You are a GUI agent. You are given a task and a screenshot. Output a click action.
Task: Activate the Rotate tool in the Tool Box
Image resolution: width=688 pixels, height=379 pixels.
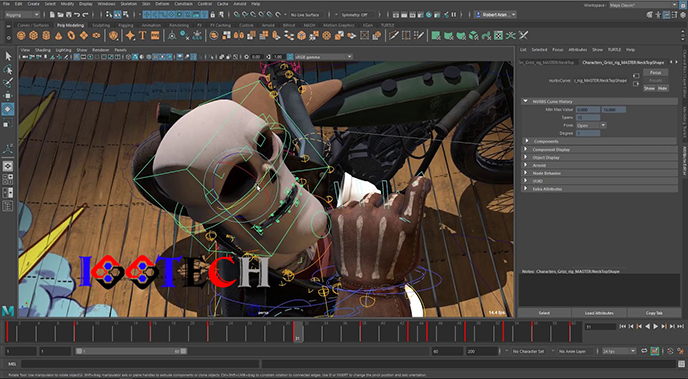[x=8, y=109]
